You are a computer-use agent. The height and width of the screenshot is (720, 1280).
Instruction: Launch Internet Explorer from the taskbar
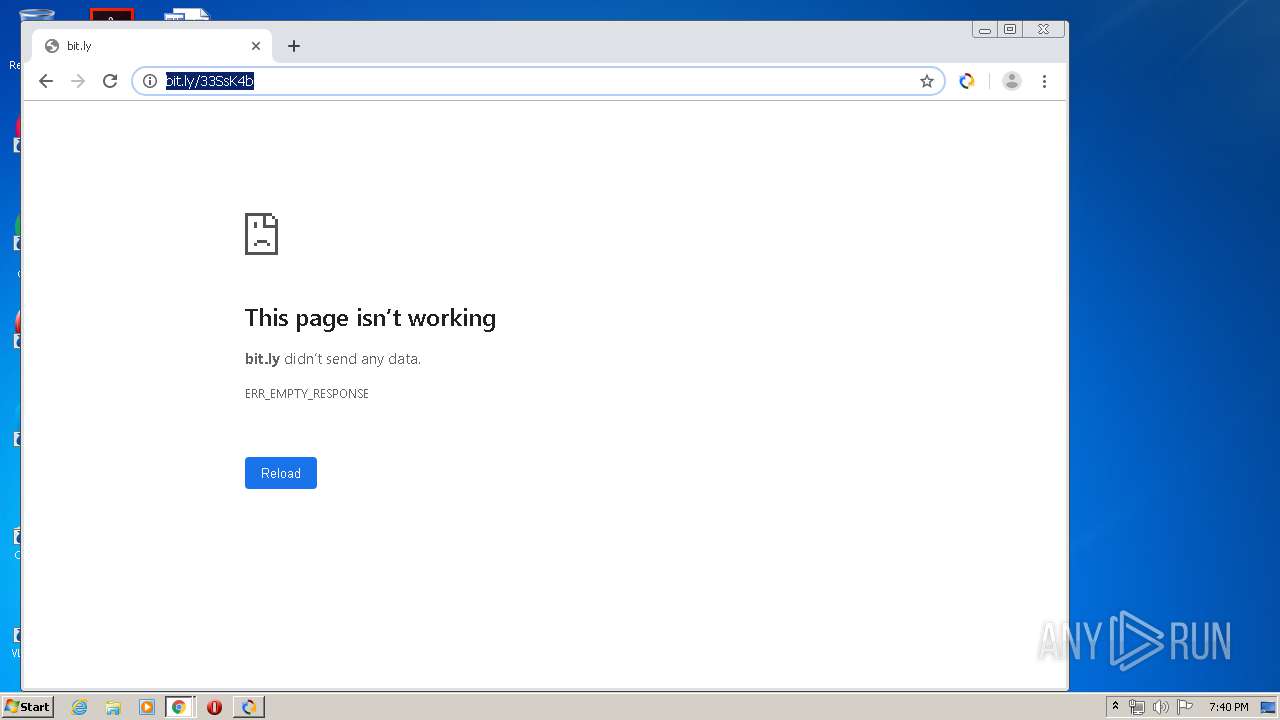tap(80, 707)
